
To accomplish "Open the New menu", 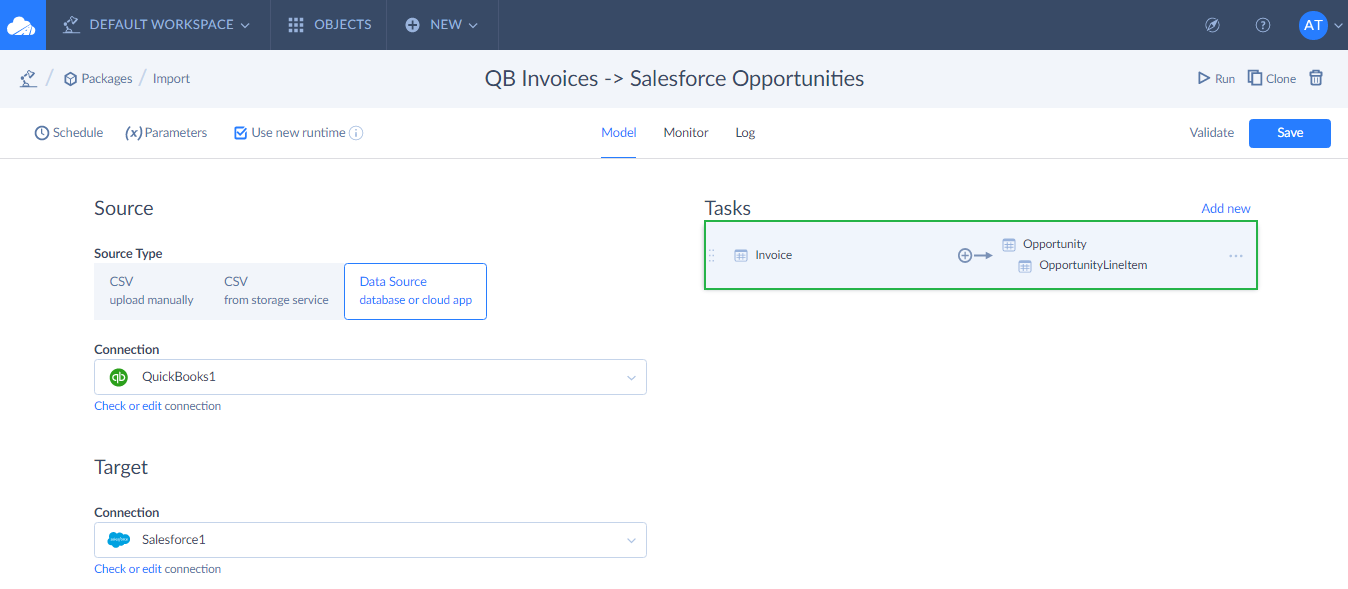I will coord(442,25).
